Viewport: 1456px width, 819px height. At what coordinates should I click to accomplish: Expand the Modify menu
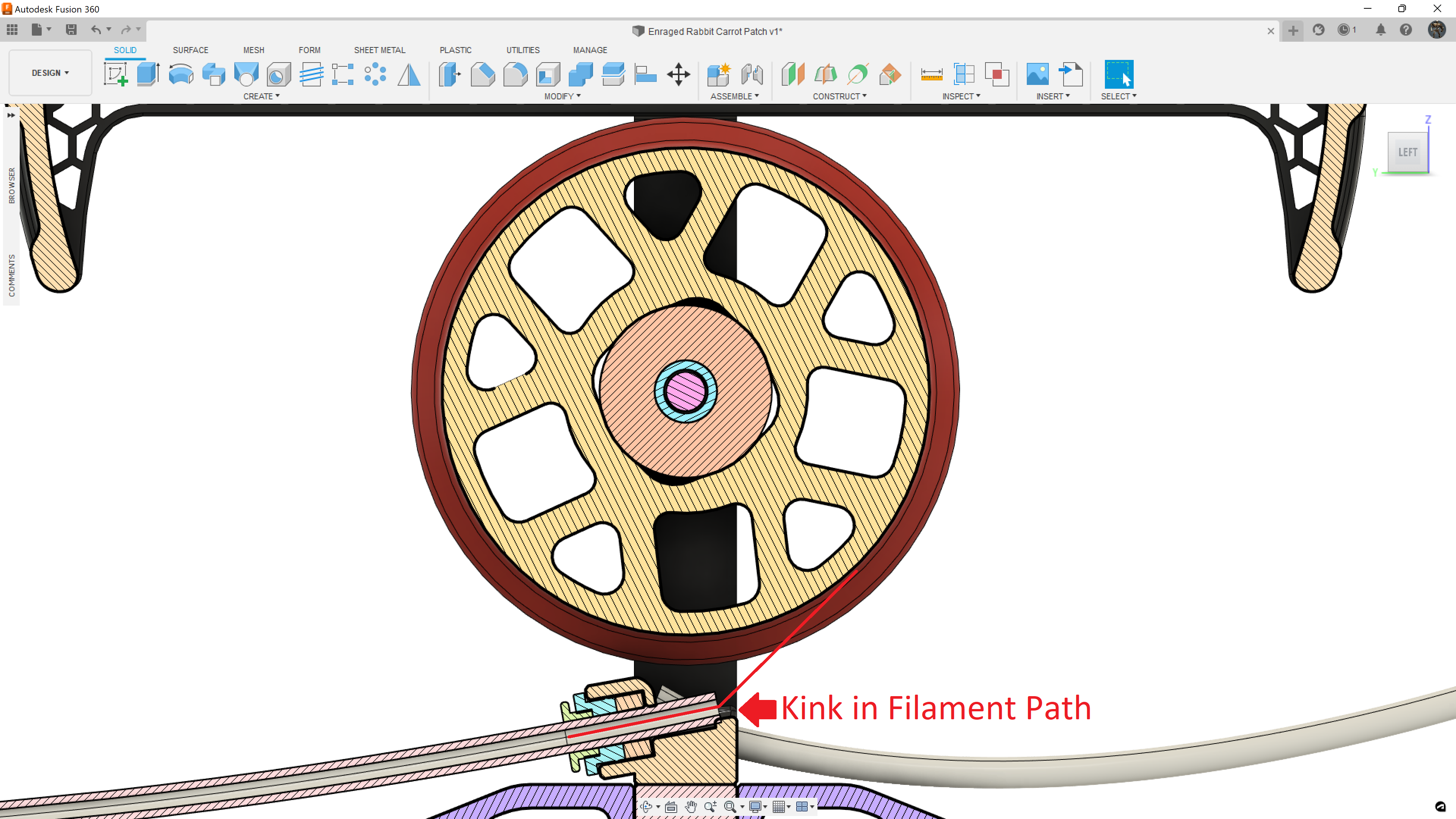click(x=562, y=97)
